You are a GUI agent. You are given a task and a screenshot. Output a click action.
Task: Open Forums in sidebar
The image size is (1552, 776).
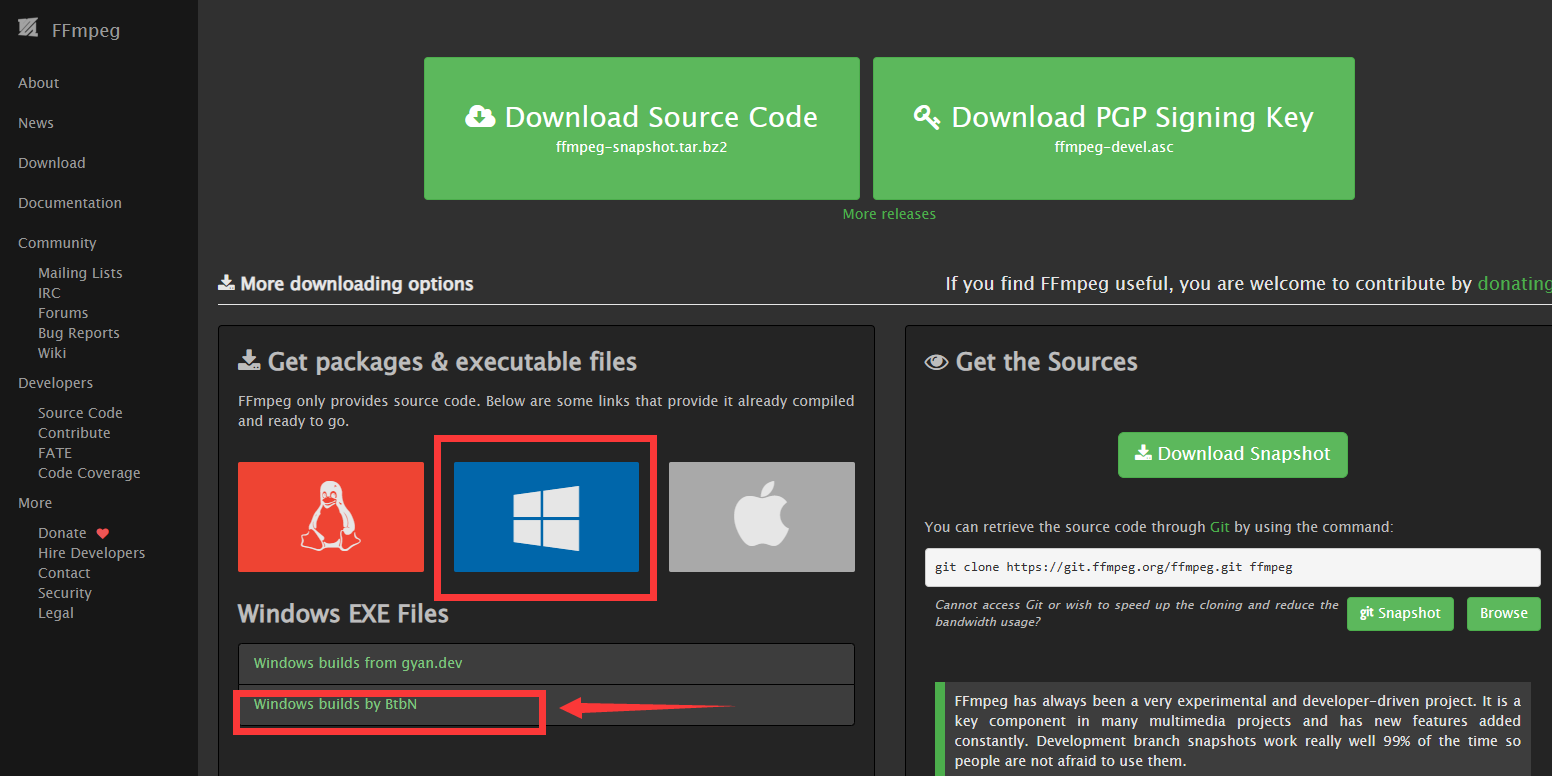(x=63, y=313)
